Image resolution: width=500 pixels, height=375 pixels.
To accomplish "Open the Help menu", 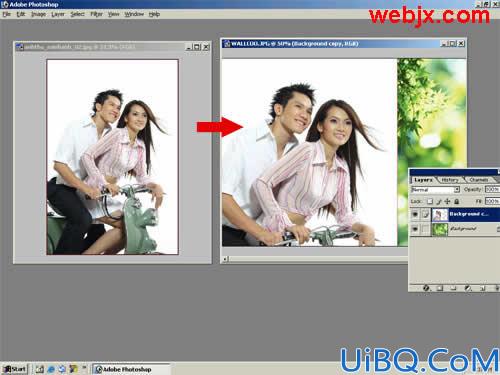I will click(x=154, y=14).
